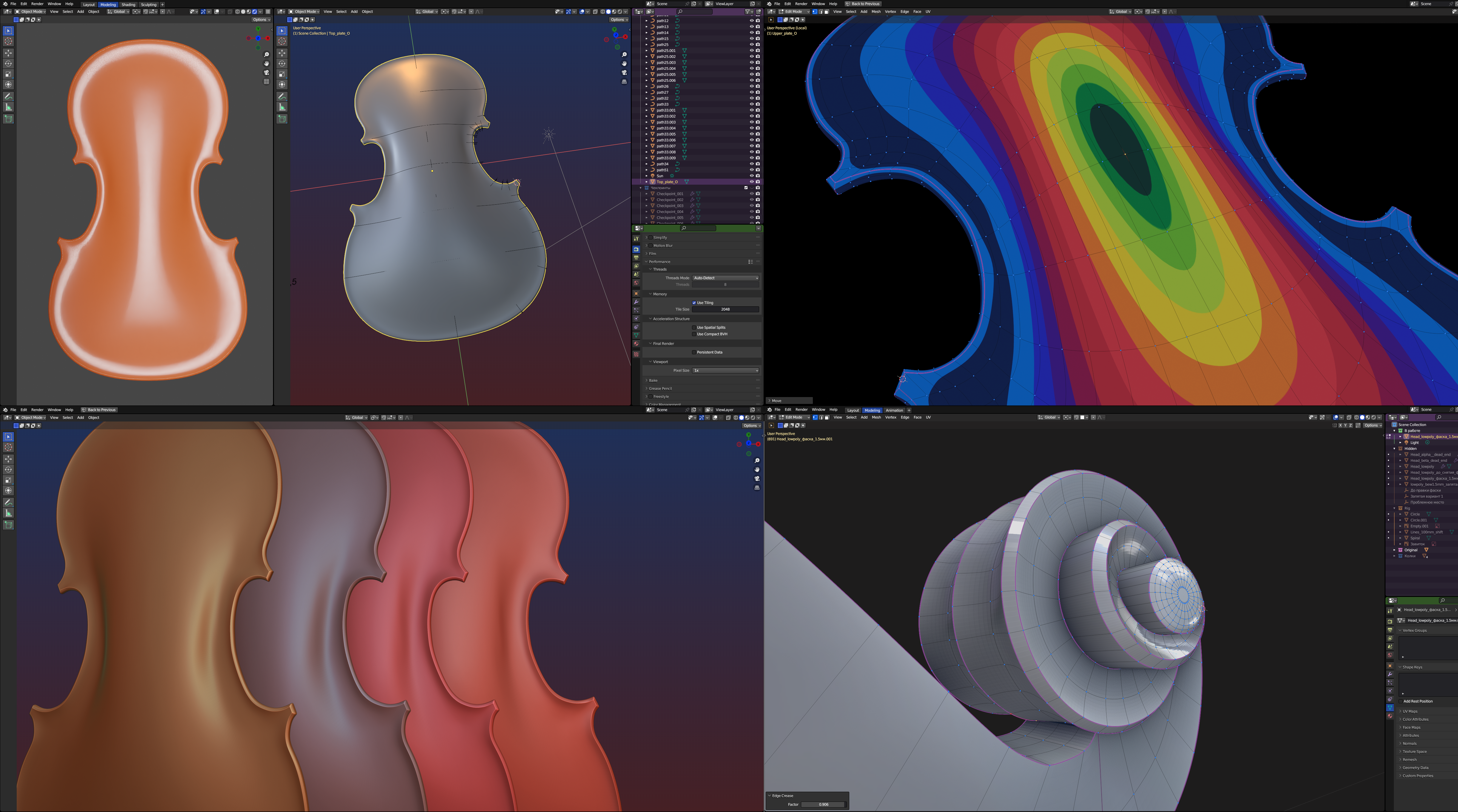Viewport: 1458px width, 812px height.
Task: Click Back to Previous above heatmap viewport
Action: pyautogui.click(x=863, y=4)
